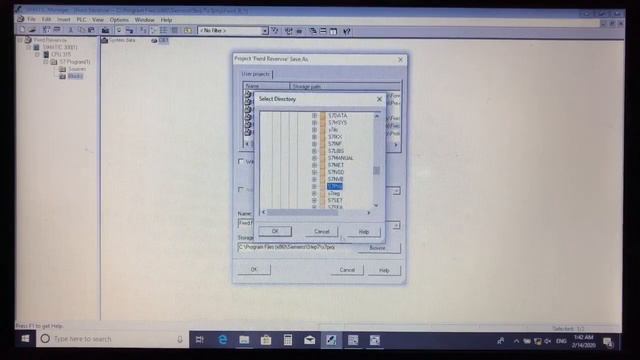Image resolution: width=640 pixels, height=360 pixels.
Task: Click scroll-down arrow of directory tree
Action: point(376,205)
